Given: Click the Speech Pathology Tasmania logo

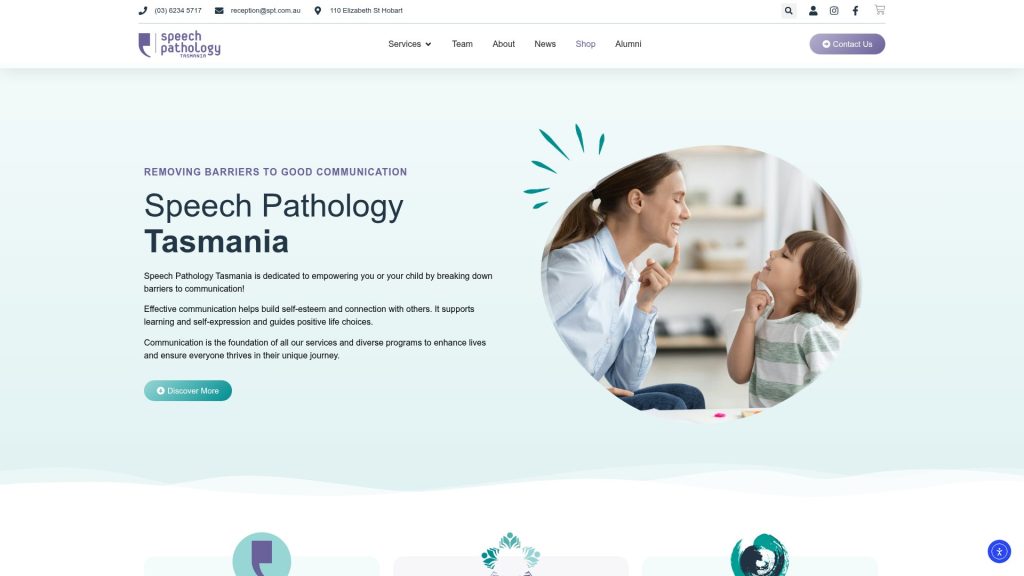Looking at the screenshot, I should pos(180,44).
